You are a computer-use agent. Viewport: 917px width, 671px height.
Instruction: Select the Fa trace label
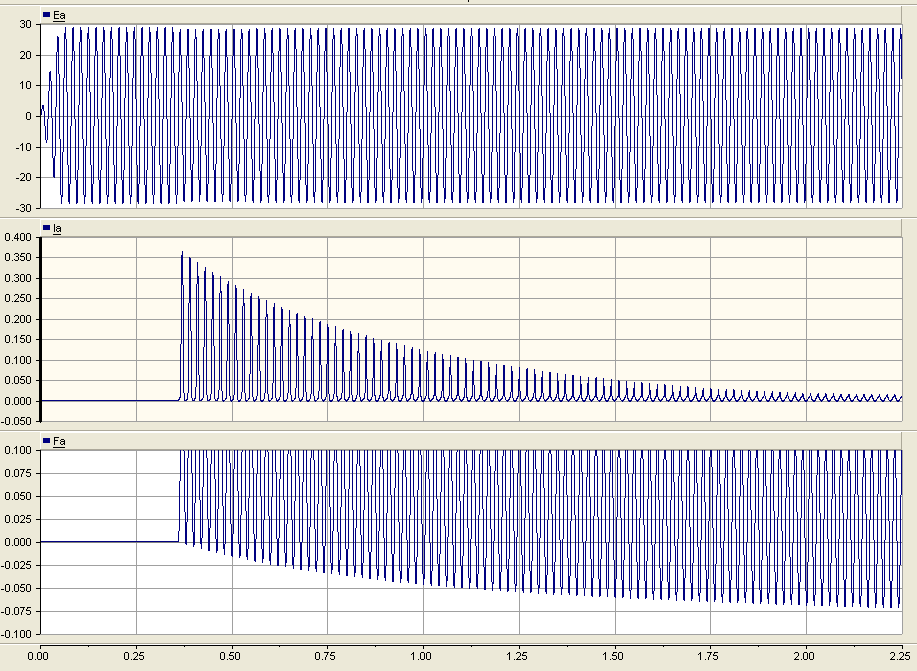click(59, 442)
